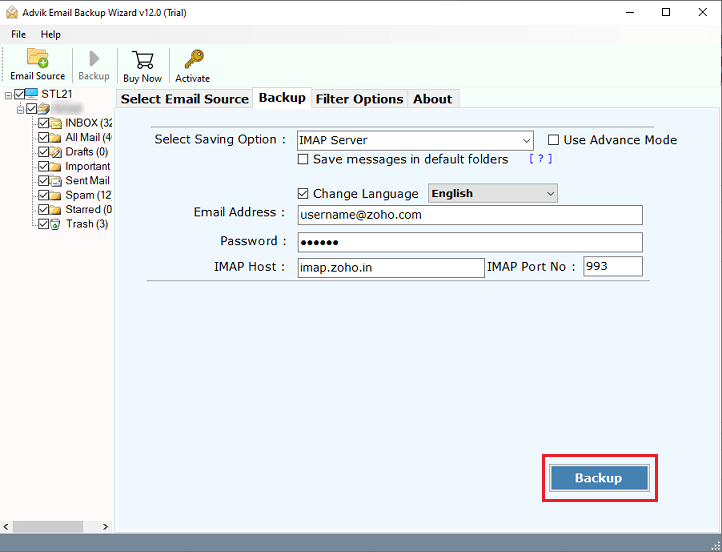Open the Select Saving Option dropdown
The height and width of the screenshot is (552, 722).
526,140
